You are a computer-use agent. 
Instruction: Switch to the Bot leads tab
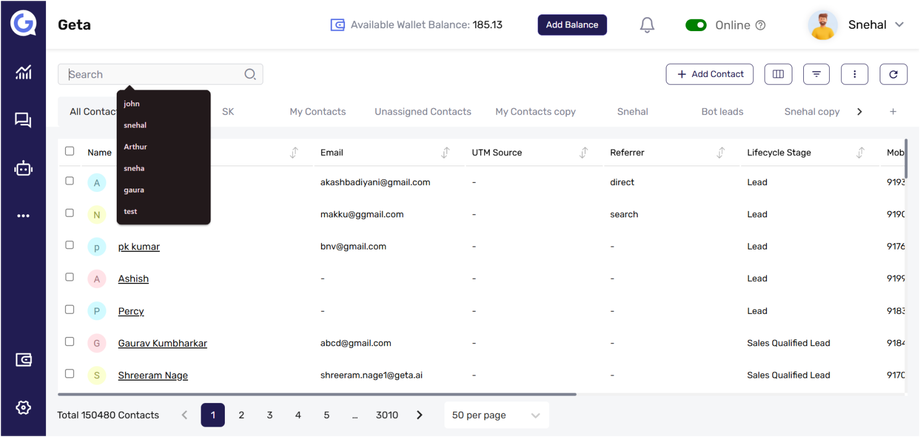[722, 112]
